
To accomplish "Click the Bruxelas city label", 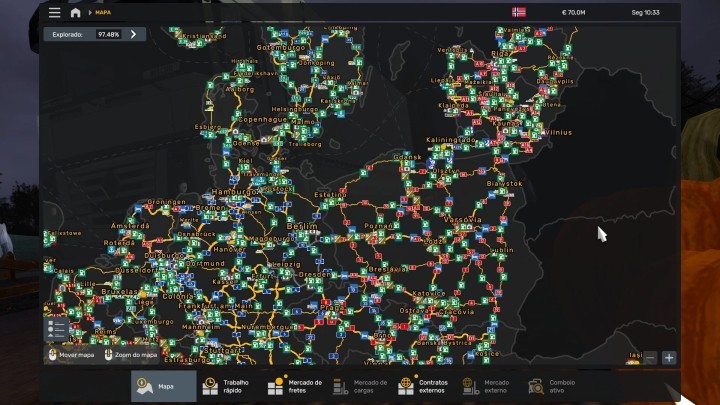I will [x=119, y=292].
